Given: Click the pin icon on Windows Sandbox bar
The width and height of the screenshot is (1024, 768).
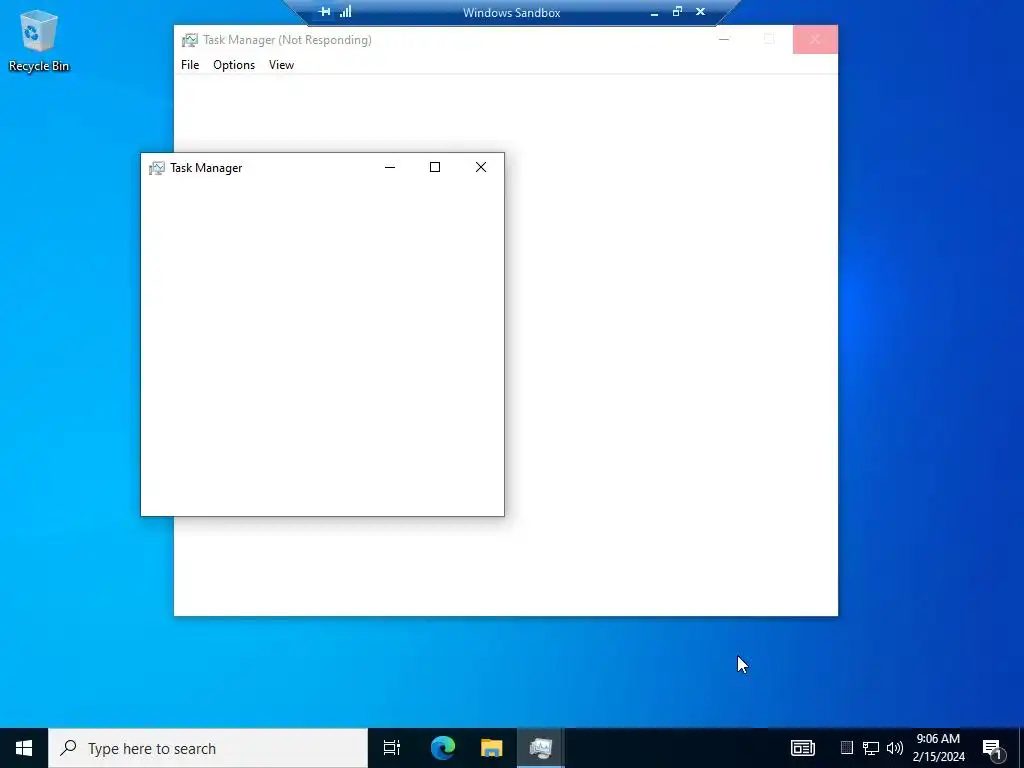Looking at the screenshot, I should (324, 12).
